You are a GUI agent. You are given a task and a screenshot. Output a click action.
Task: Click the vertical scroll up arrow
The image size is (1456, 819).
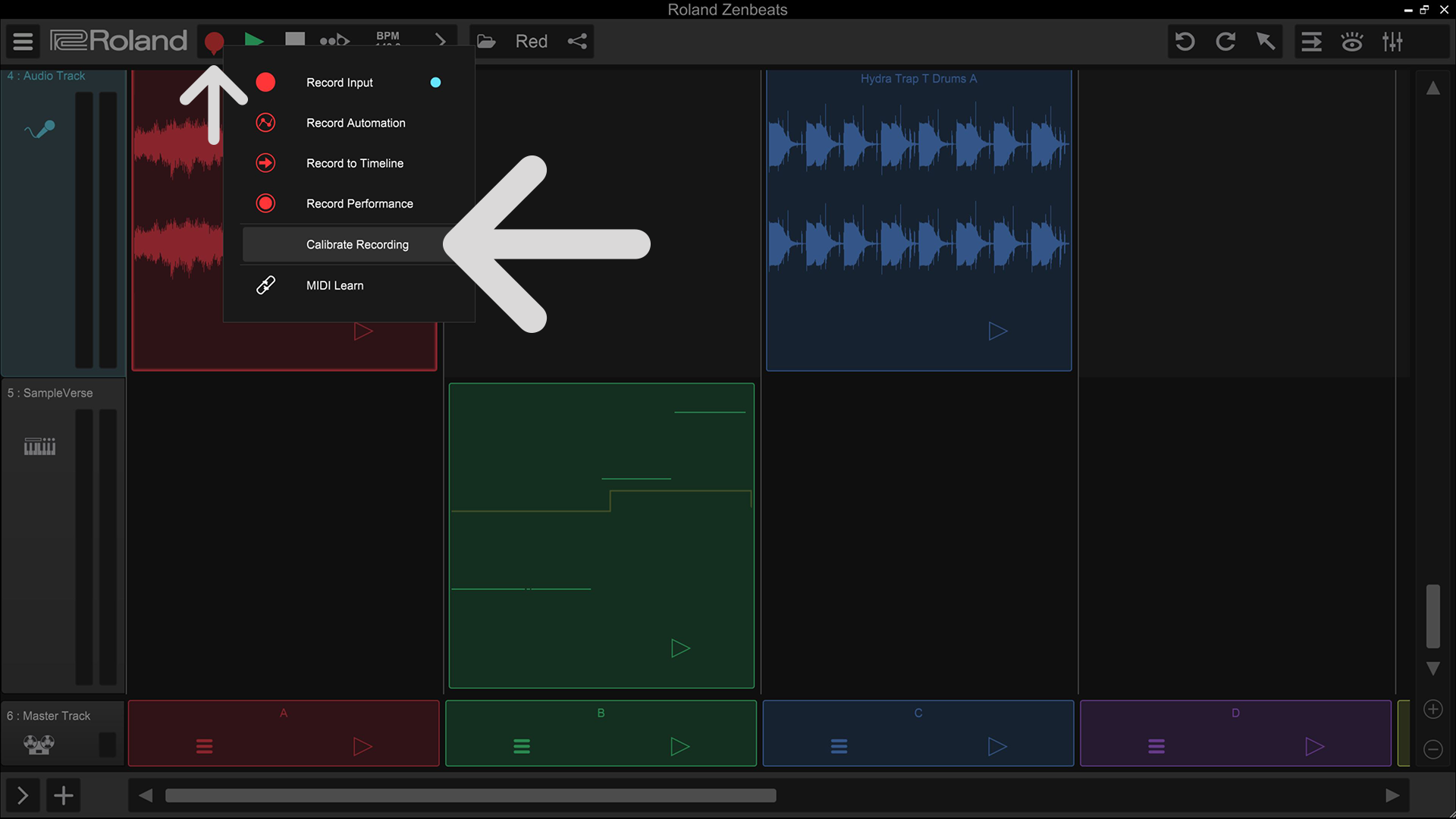click(1432, 88)
